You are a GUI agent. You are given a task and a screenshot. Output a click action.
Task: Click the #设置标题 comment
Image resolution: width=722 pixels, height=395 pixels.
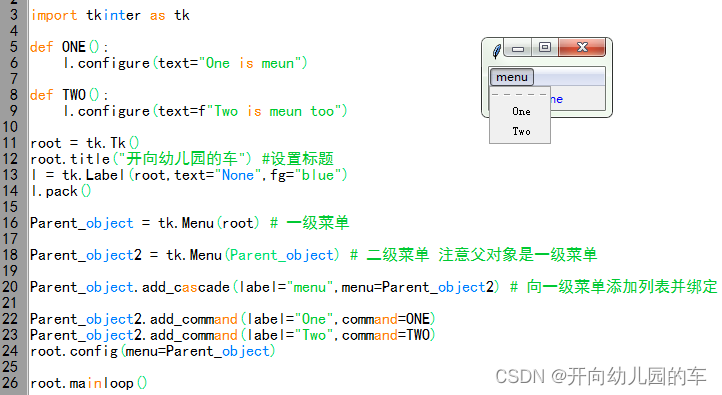pos(297,159)
